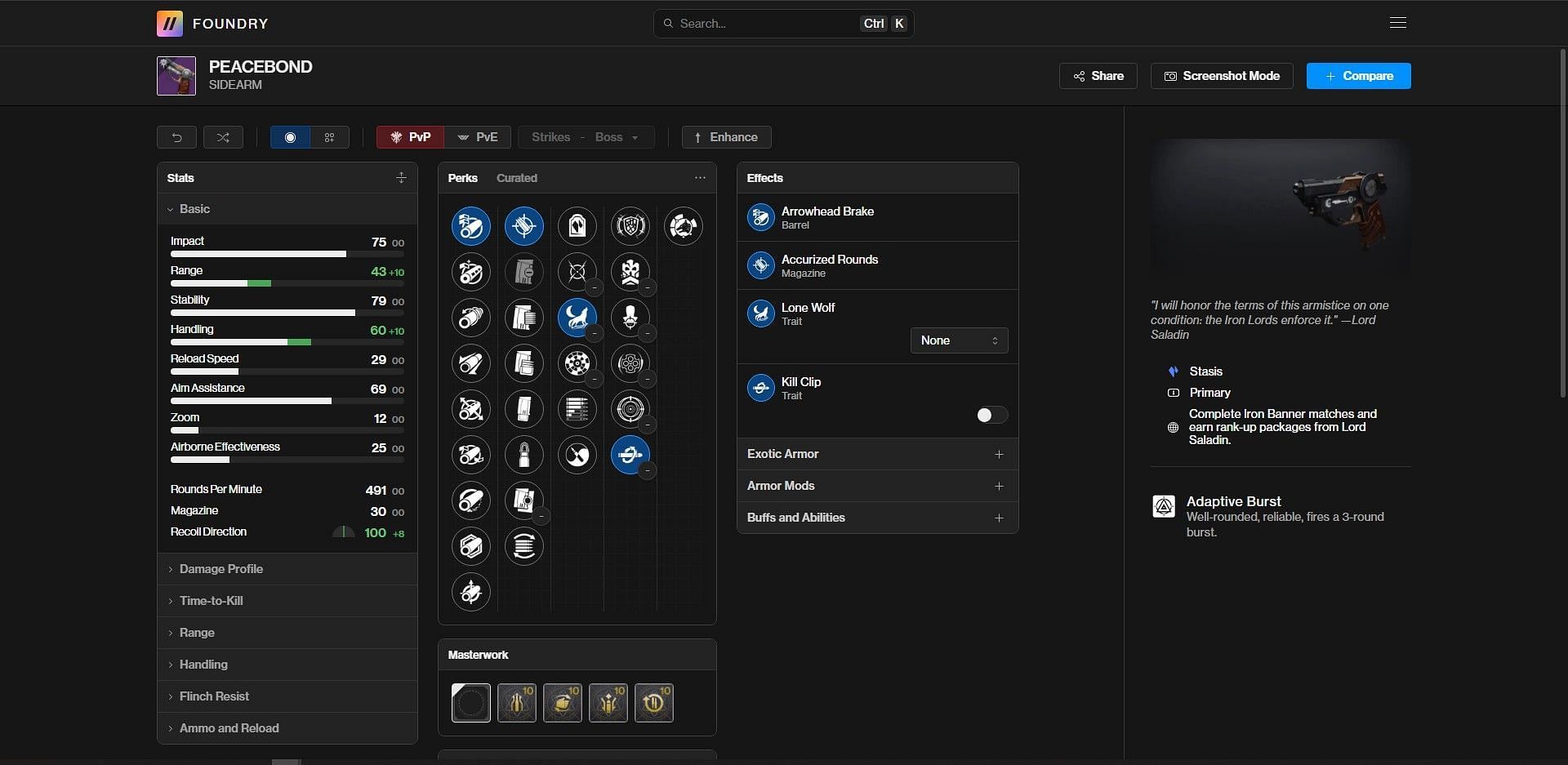The height and width of the screenshot is (765, 1568).
Task: Click the Kill Clip effect icon
Action: tap(760, 388)
